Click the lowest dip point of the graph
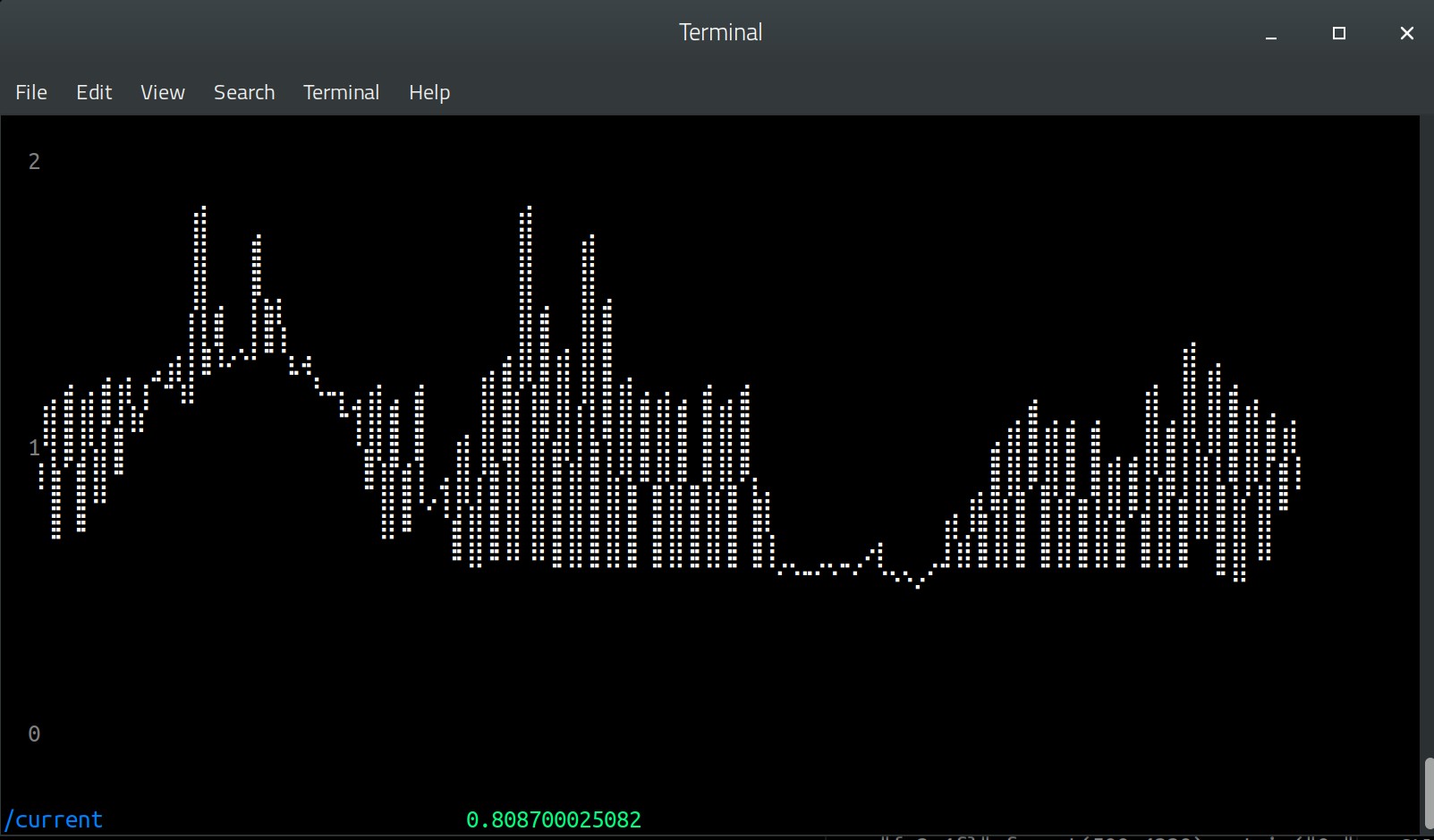 click(918, 586)
